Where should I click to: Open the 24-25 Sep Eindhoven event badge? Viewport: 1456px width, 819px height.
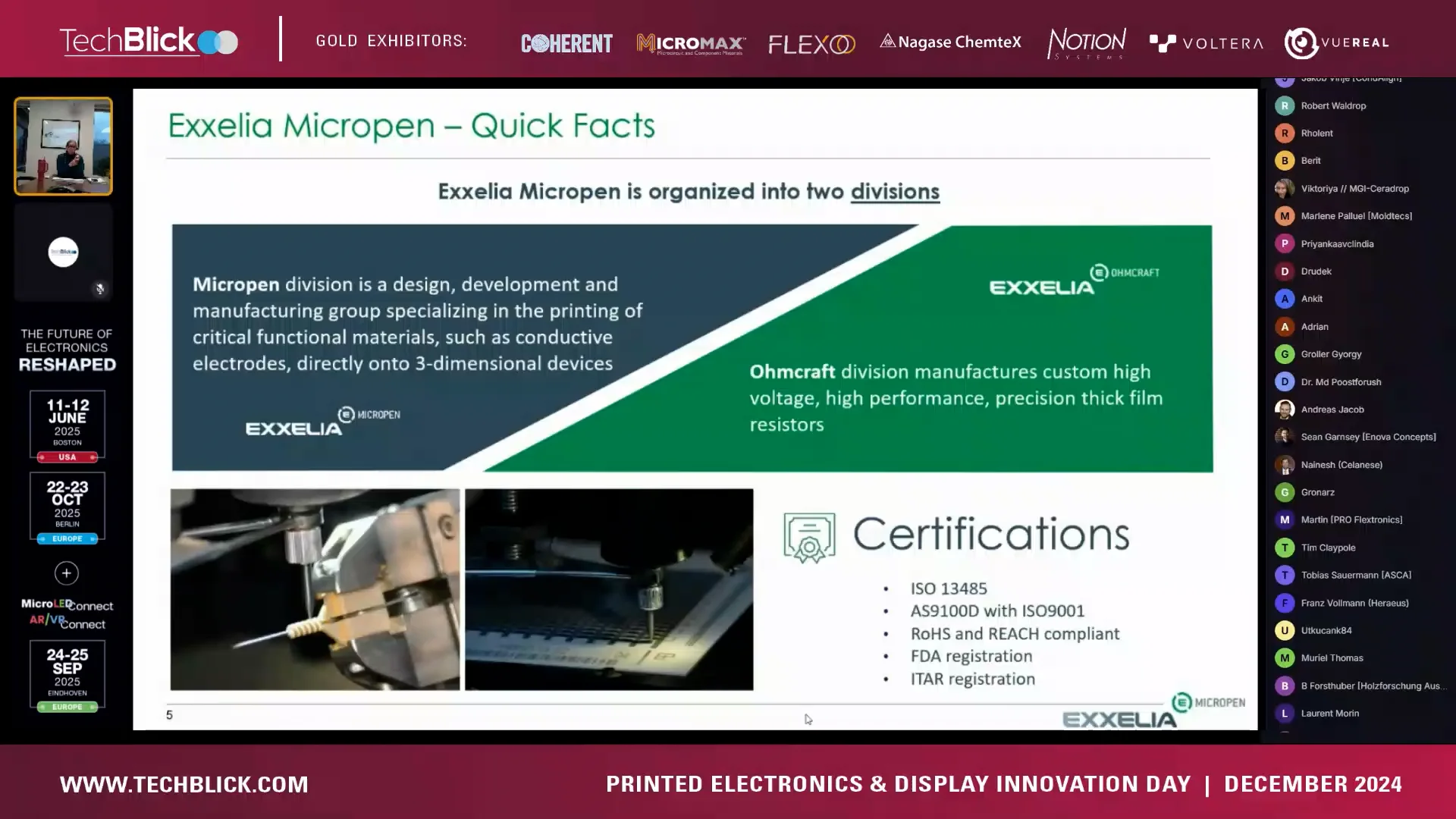67,676
